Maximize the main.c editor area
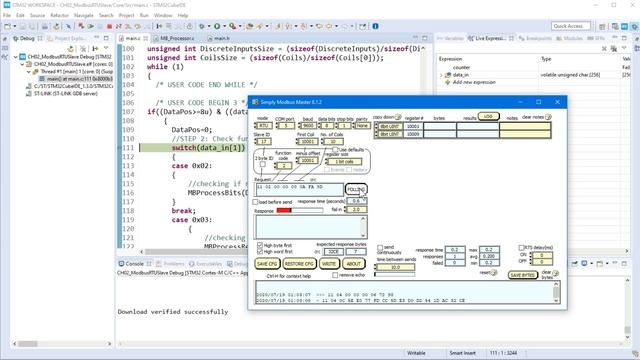 [x=425, y=38]
